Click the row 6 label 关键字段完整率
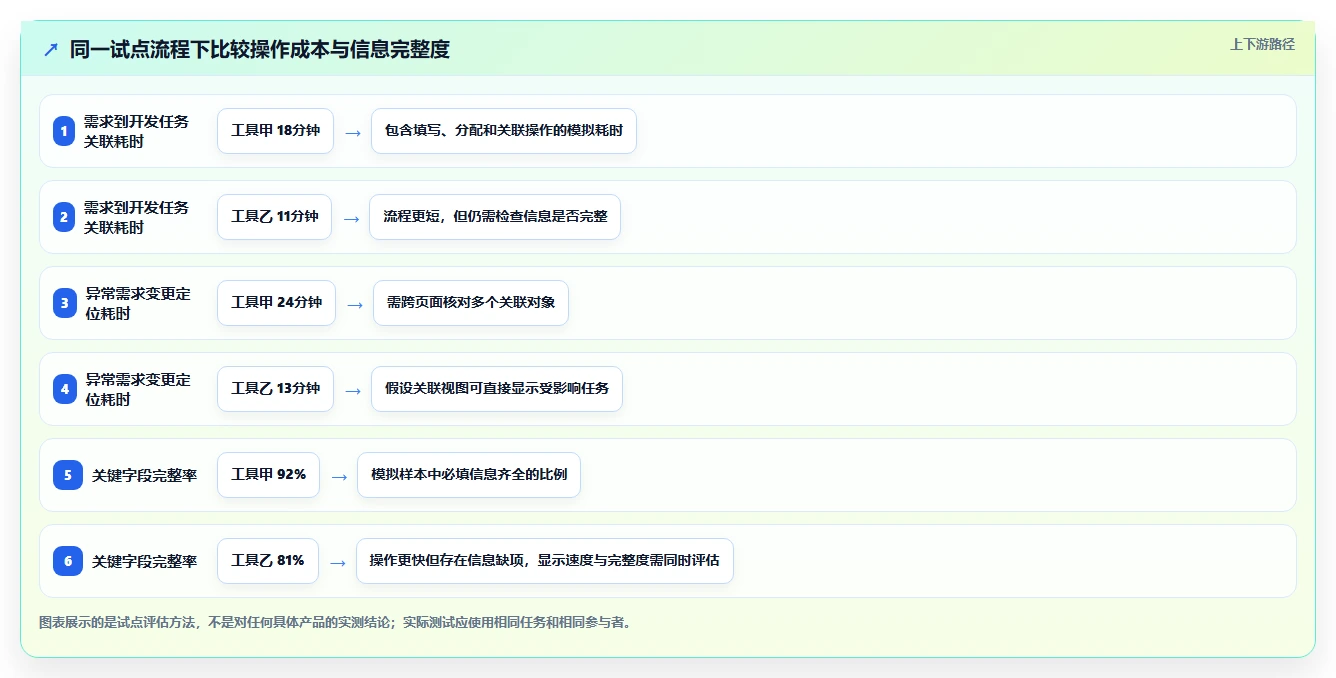 click(x=145, y=562)
